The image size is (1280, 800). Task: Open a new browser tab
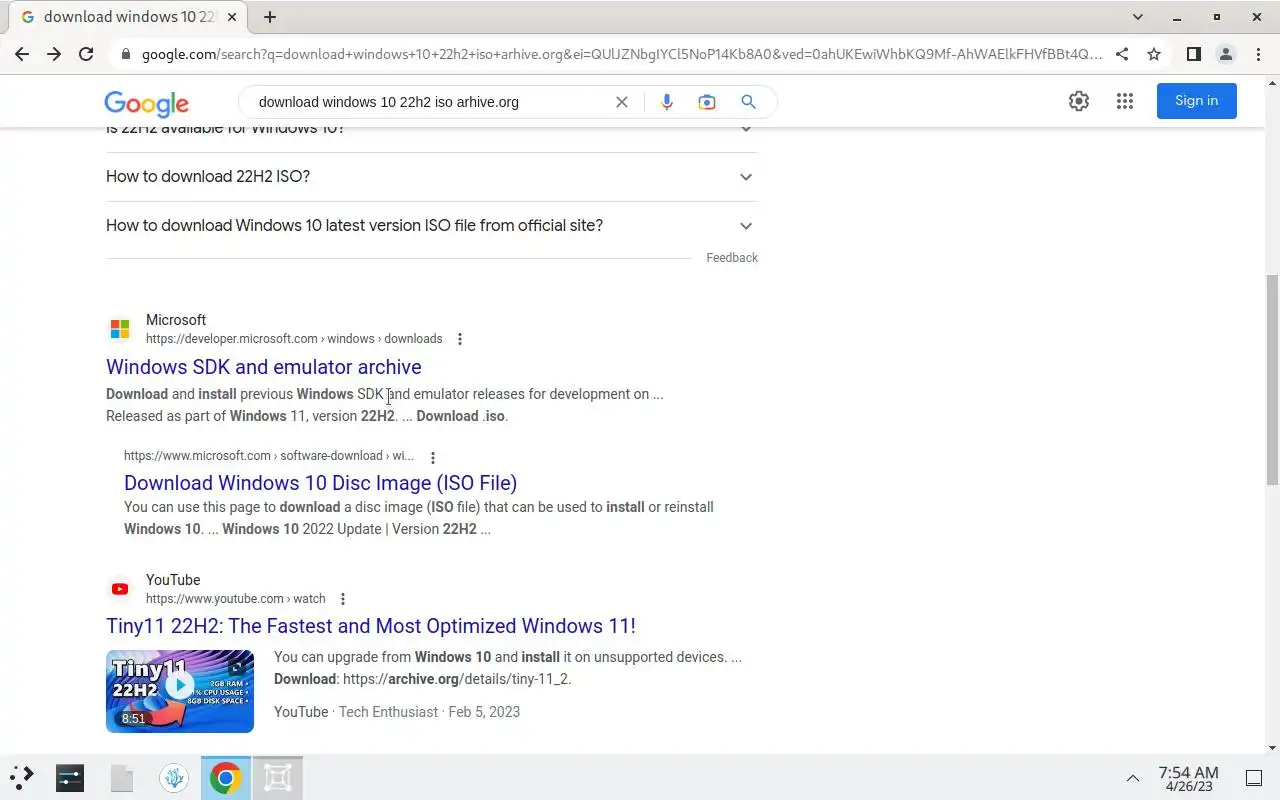[270, 17]
